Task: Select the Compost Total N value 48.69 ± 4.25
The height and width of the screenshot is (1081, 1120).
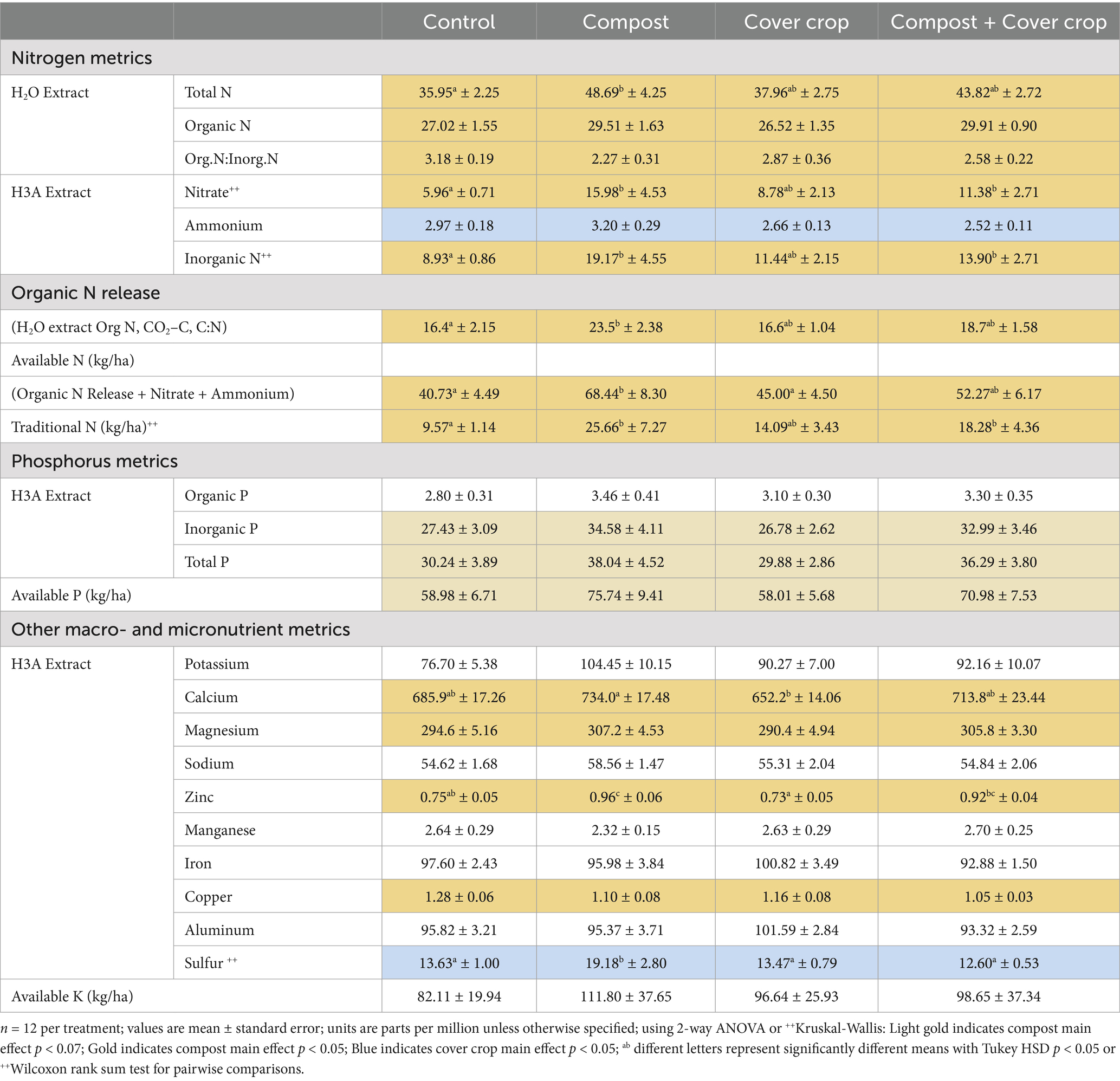Action: (625, 92)
